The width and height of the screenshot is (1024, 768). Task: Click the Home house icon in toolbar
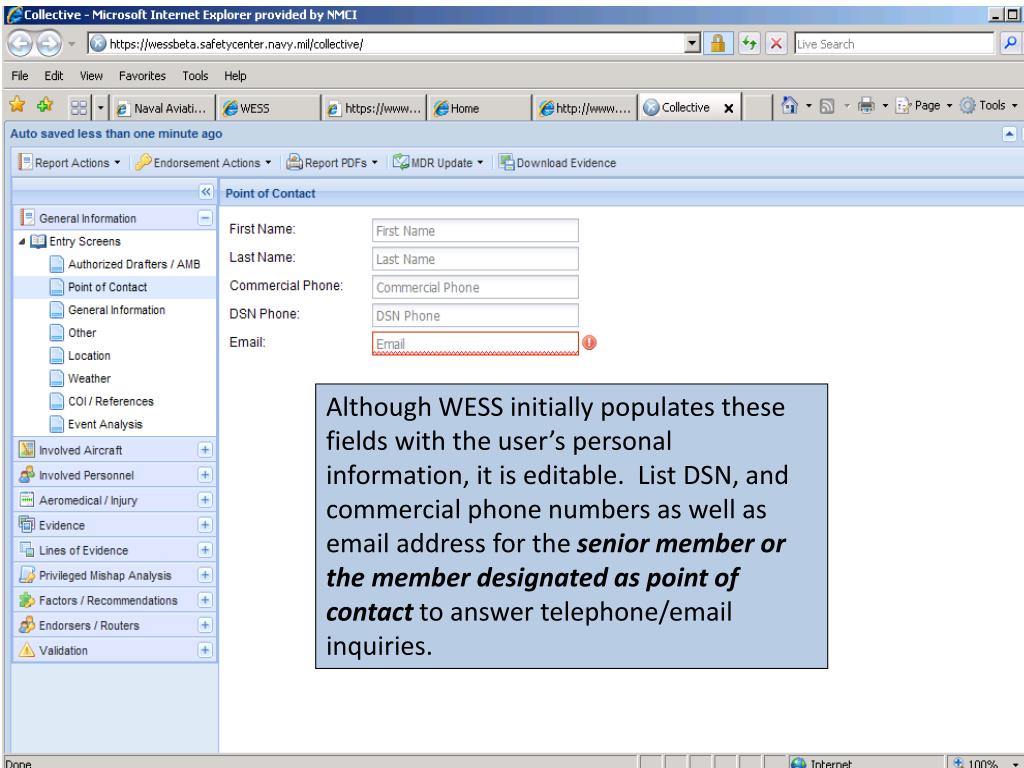pos(790,105)
